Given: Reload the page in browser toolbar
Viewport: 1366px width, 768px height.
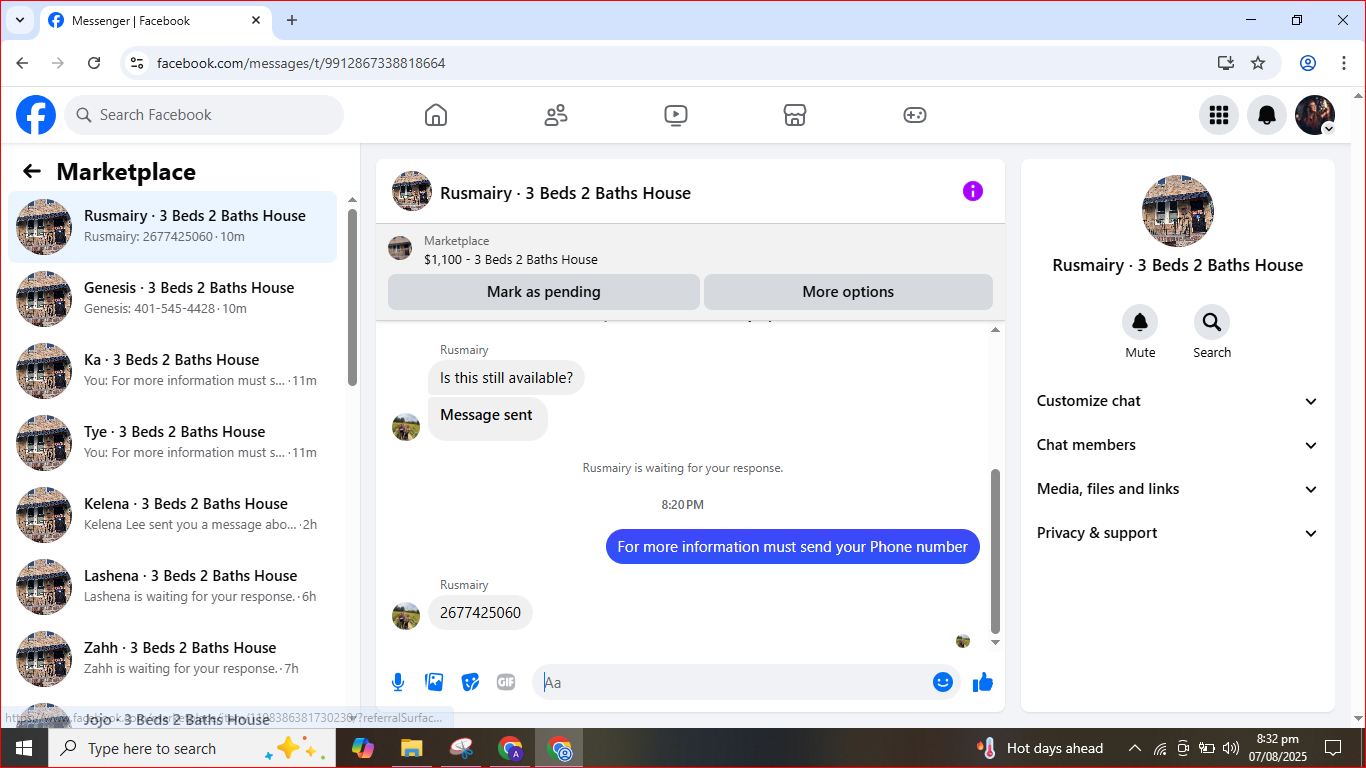Looking at the screenshot, I should coord(94,63).
